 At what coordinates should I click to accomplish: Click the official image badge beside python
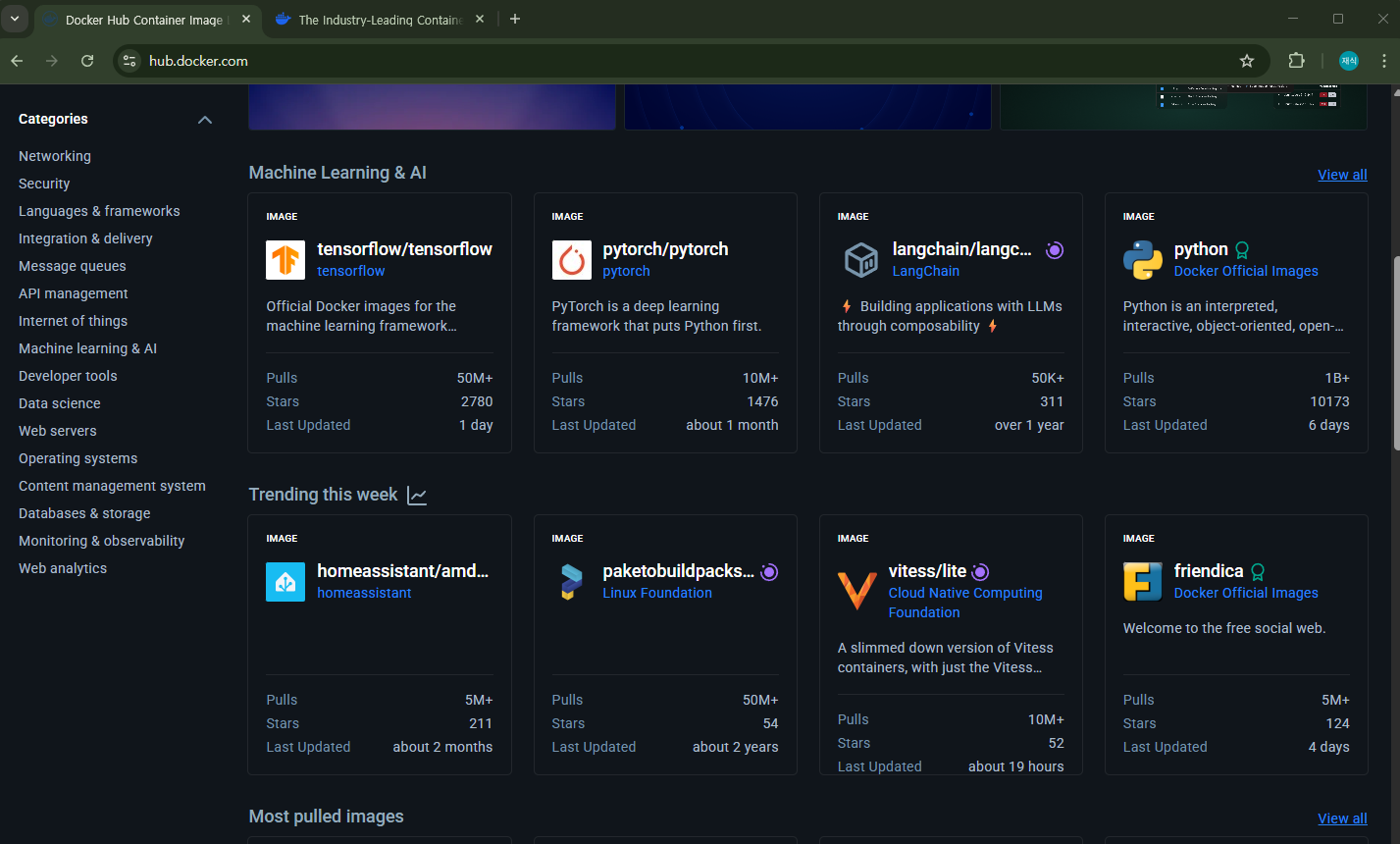click(x=1242, y=250)
